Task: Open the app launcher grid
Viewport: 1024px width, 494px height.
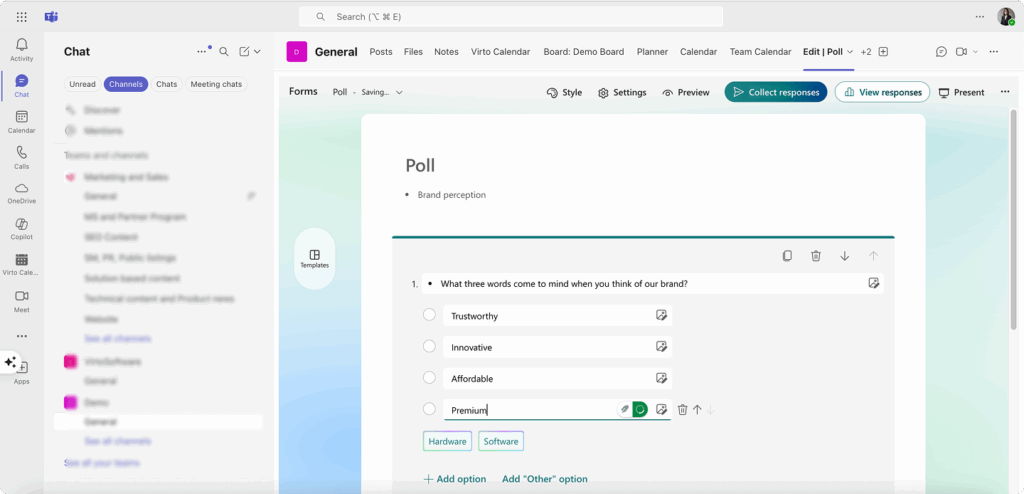Action: [x=22, y=17]
